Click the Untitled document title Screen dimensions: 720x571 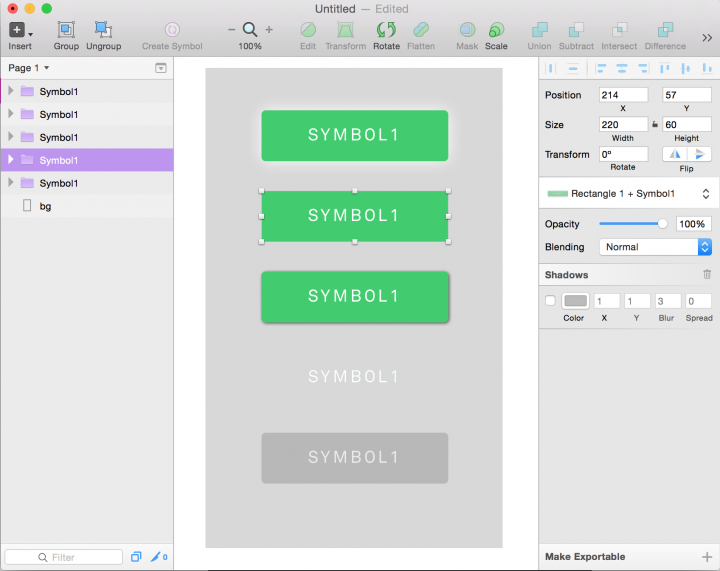335,9
